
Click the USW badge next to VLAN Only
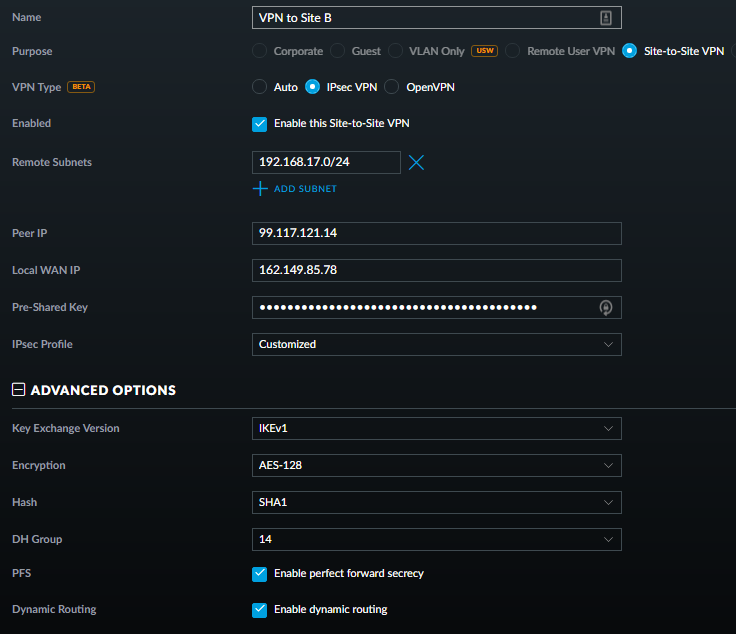(x=484, y=51)
